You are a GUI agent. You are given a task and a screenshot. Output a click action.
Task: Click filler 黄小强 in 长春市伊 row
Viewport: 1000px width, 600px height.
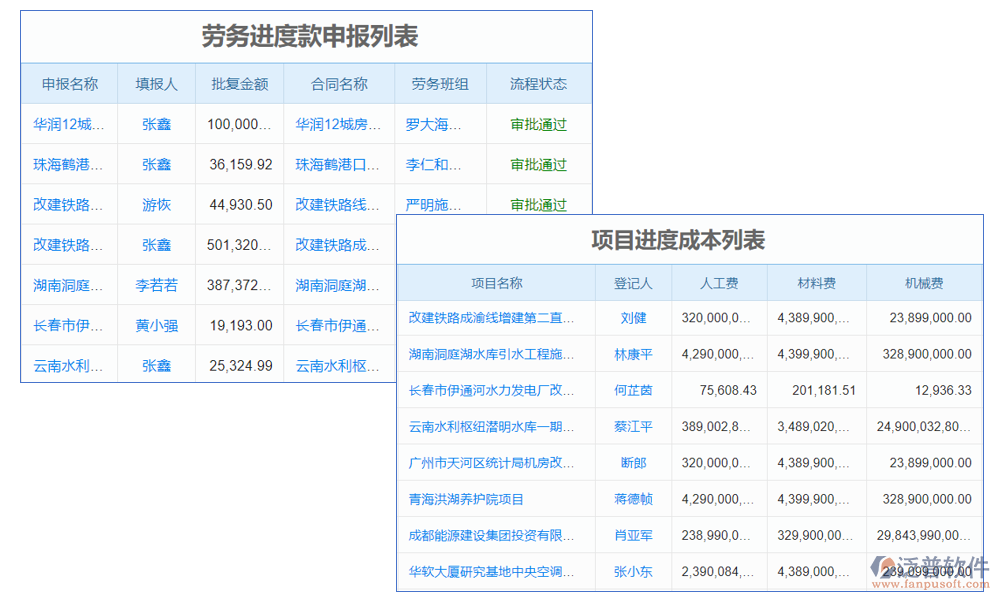click(x=156, y=324)
